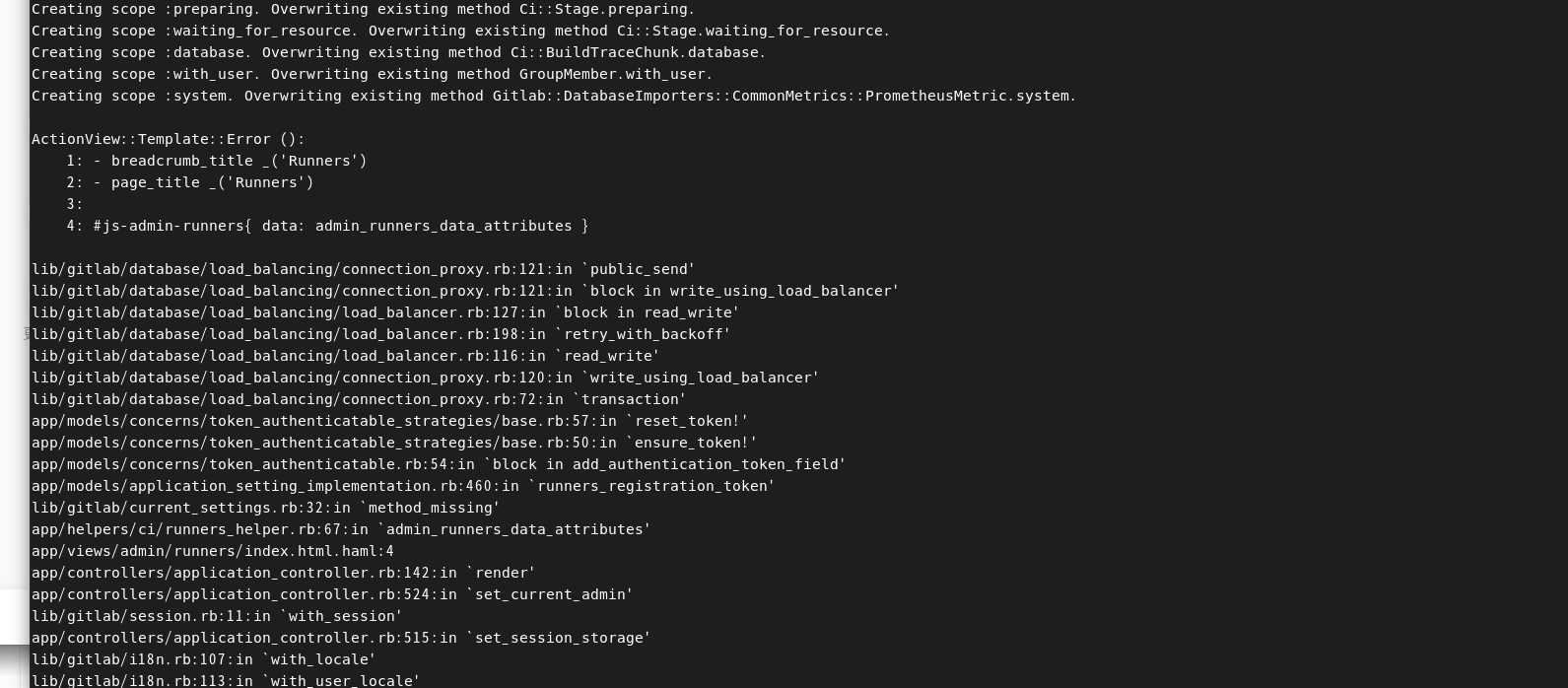
Task: Click the breadcrumb_title 'Runners' code line
Action: click(x=217, y=161)
